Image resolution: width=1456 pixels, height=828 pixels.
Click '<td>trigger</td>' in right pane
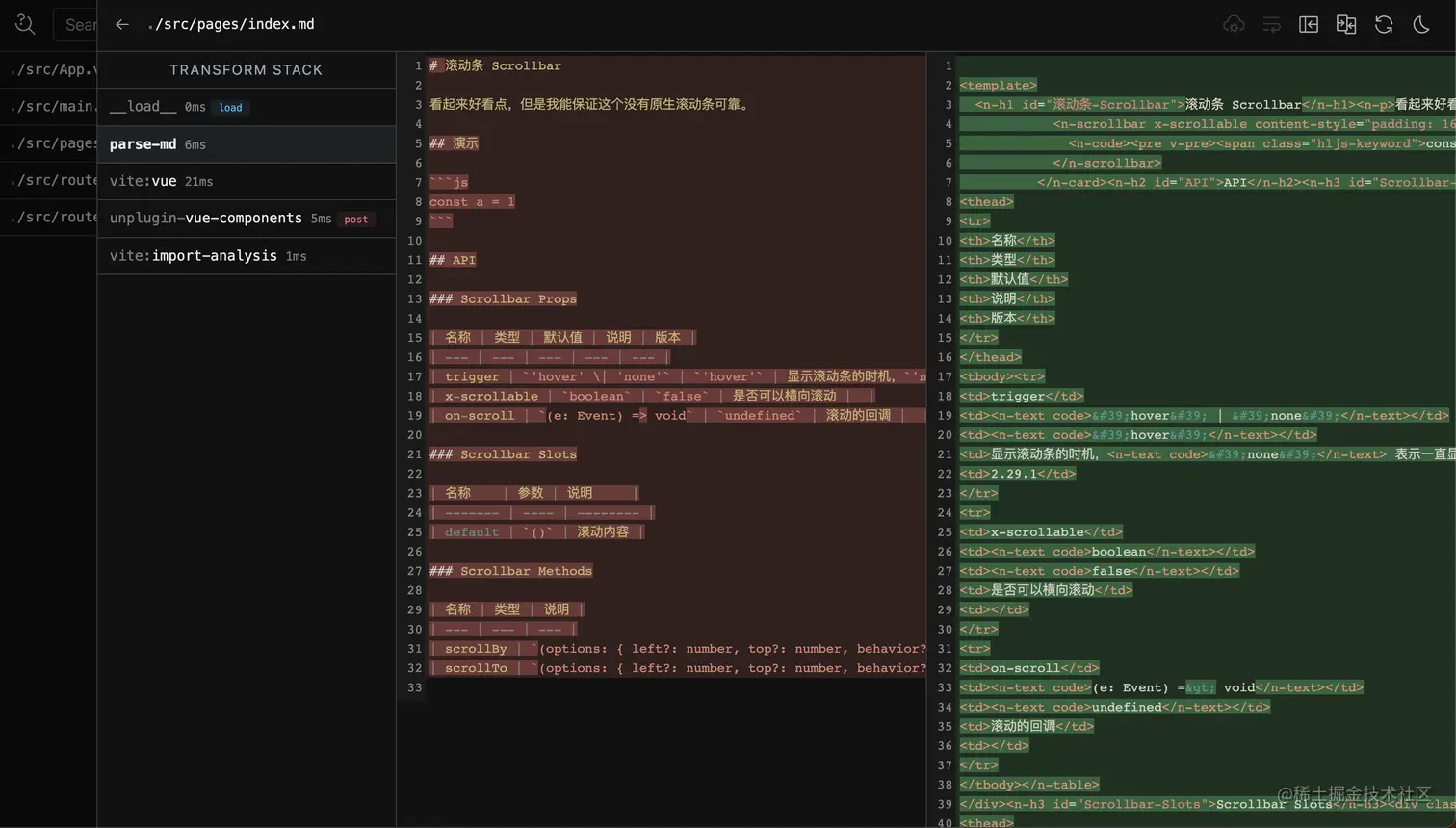1022,396
